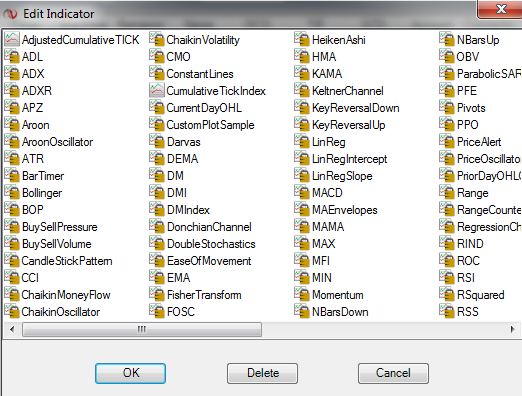
Task: Select KAMA indicator entry
Action: point(327,74)
